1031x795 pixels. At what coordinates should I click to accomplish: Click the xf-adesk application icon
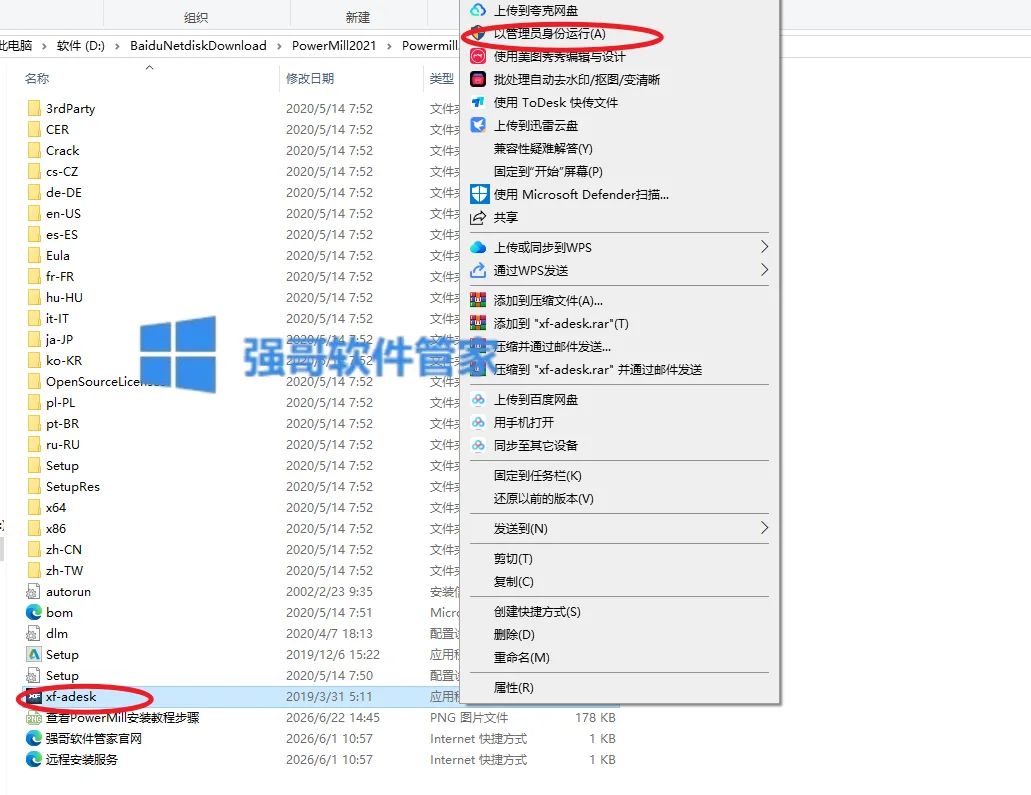pyautogui.click(x=34, y=697)
